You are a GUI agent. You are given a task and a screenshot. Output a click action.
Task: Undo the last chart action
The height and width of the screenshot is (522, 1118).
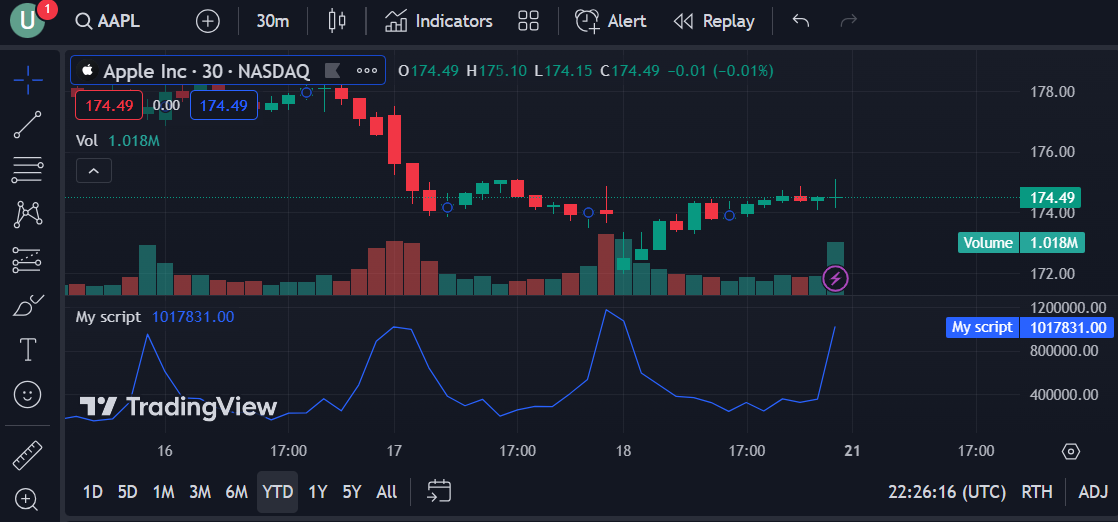(x=801, y=21)
